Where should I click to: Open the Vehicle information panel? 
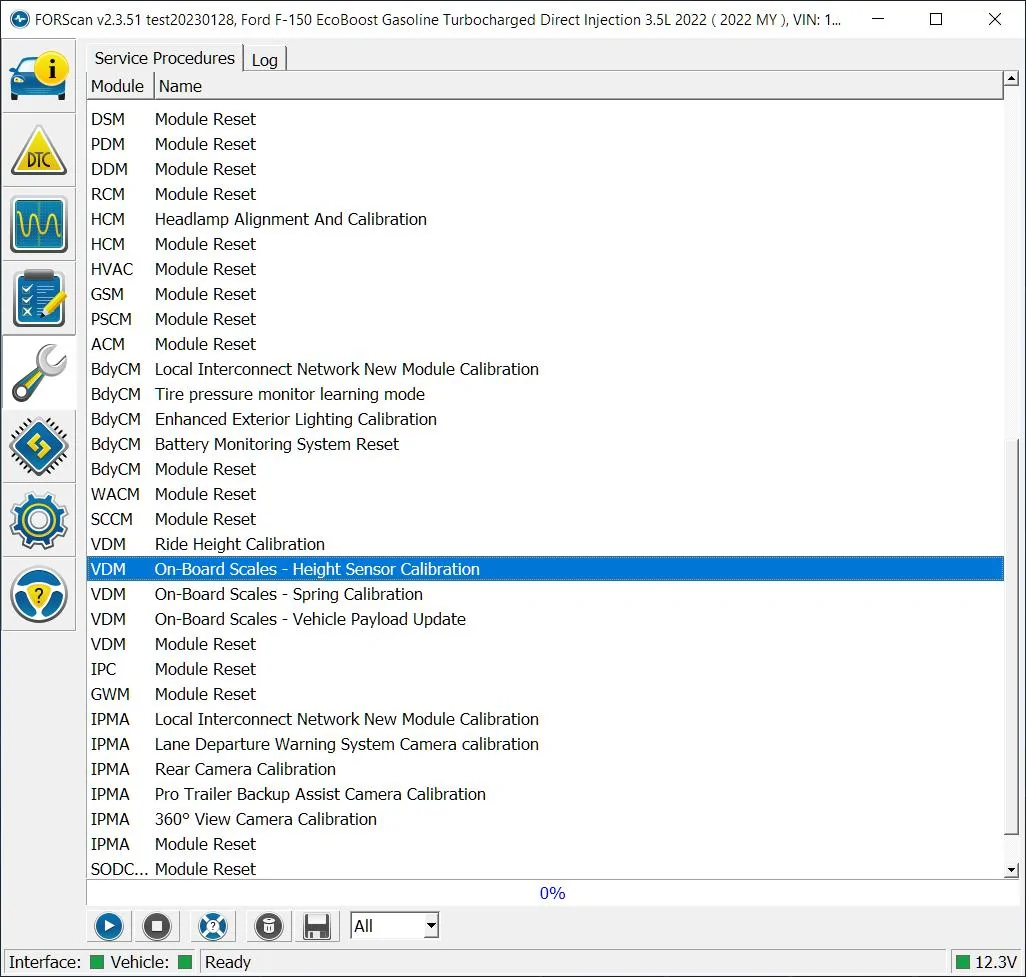[39, 74]
